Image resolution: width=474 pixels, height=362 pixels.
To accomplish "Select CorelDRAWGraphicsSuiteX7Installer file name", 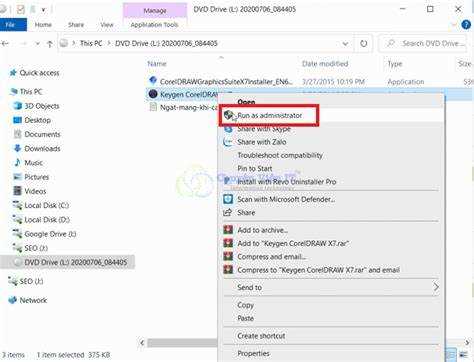I will coord(226,82).
